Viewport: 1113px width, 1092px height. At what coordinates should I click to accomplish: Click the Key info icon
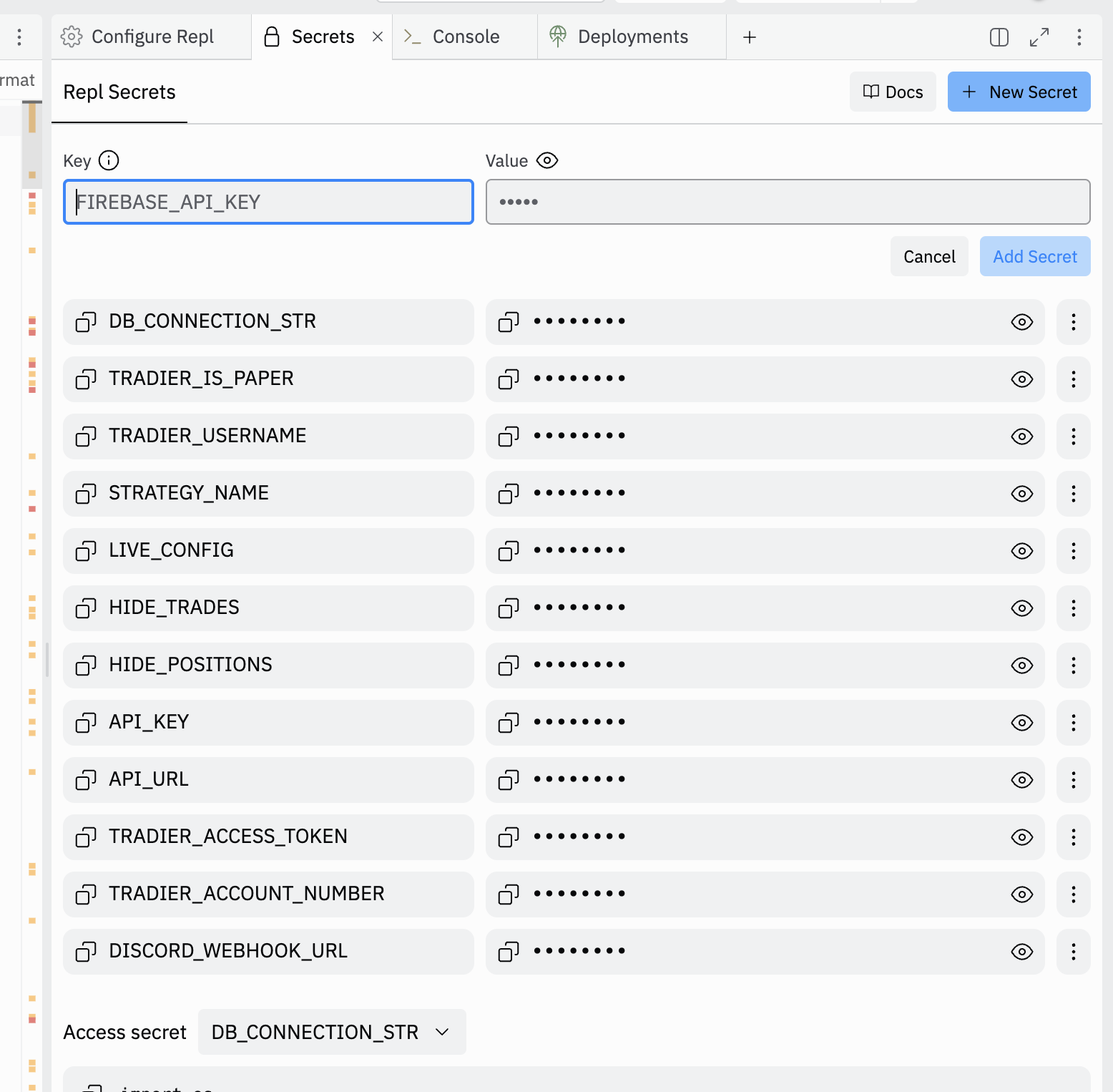(109, 160)
